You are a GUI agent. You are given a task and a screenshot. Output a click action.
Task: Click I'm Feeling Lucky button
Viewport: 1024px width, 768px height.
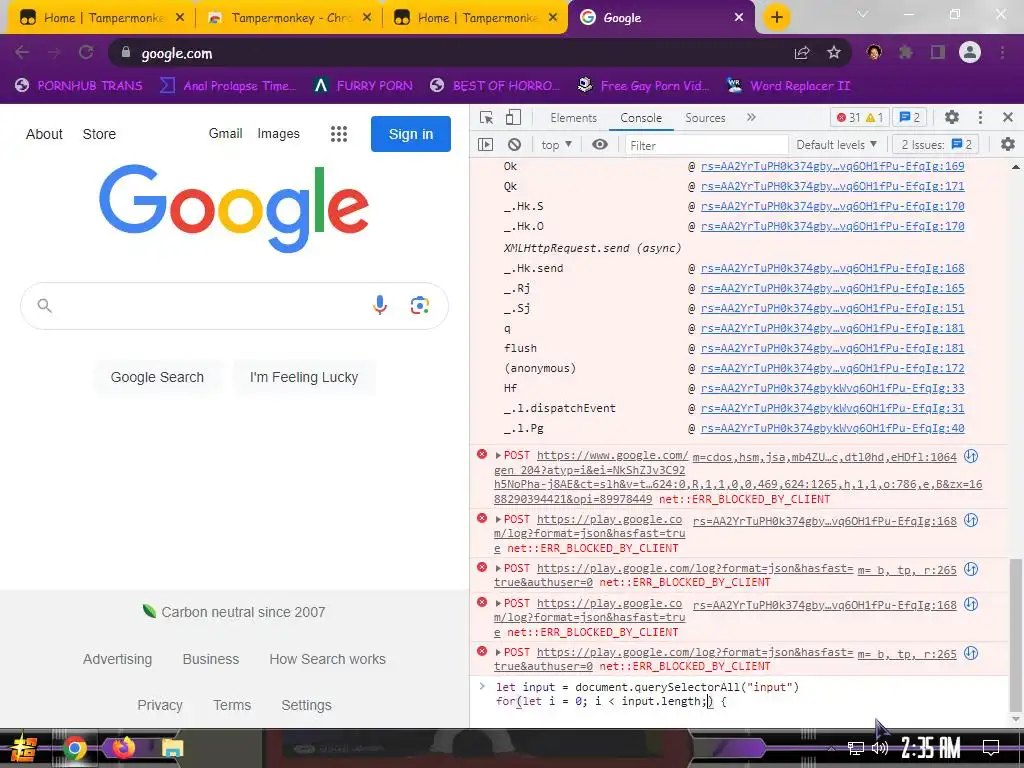coord(304,377)
